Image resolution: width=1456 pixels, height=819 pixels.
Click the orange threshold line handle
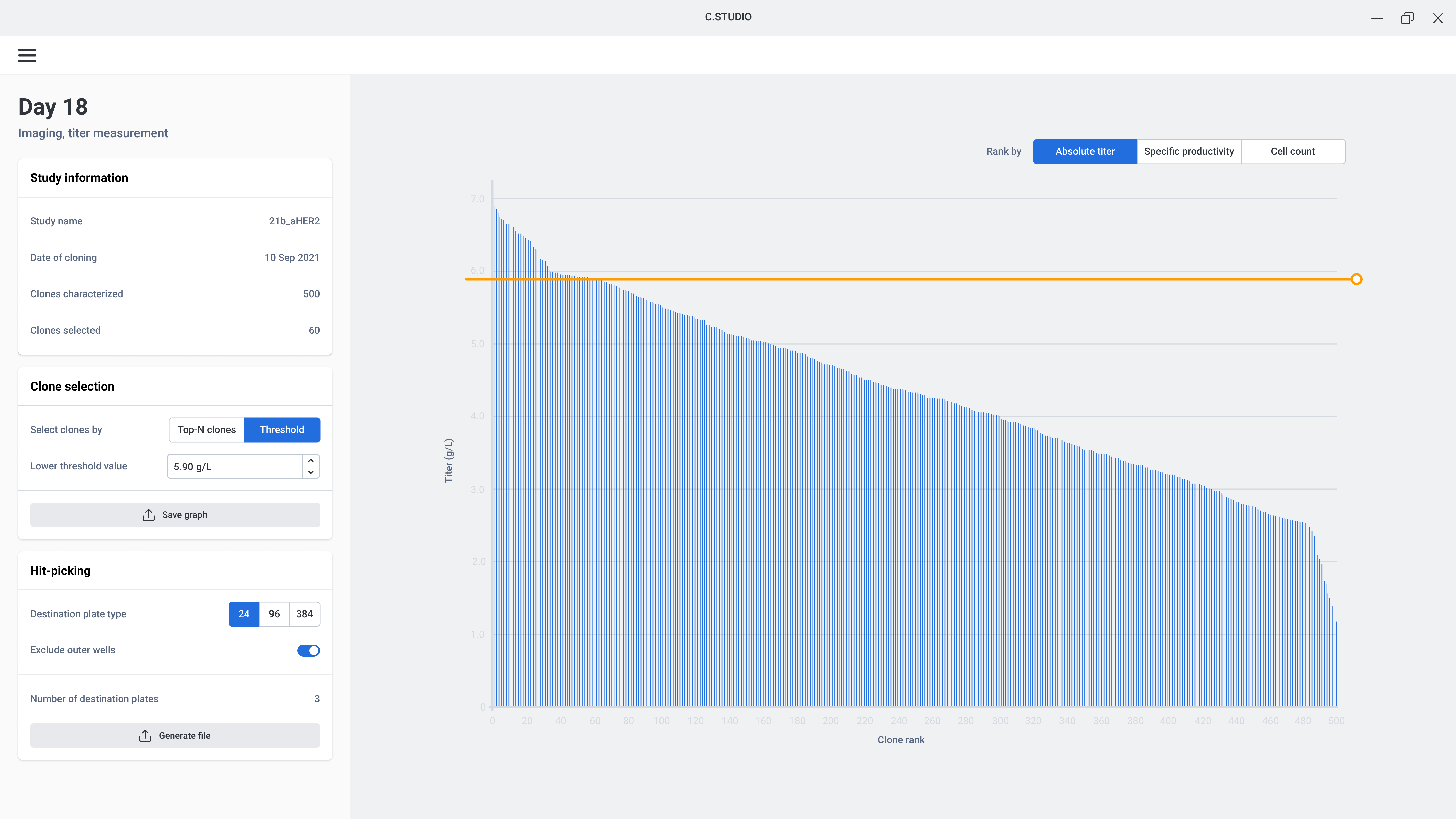1356,279
